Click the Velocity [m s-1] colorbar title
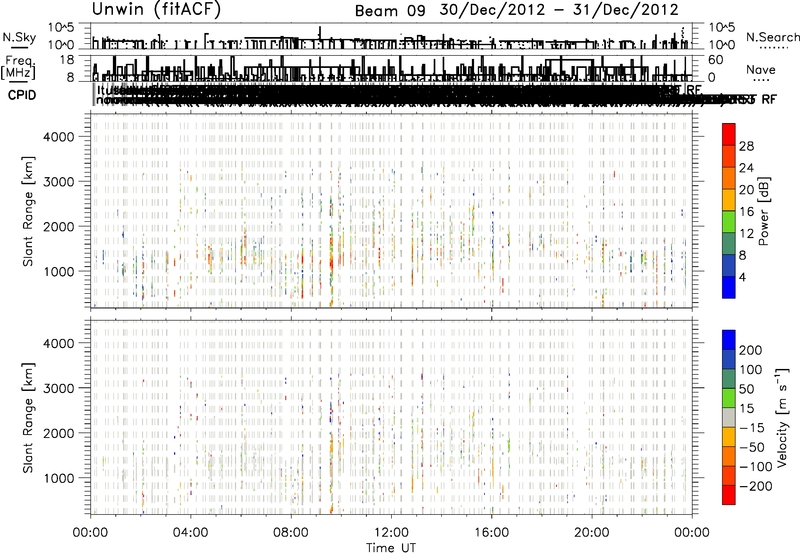Image resolution: width=800 pixels, height=554 pixels. pos(782,418)
